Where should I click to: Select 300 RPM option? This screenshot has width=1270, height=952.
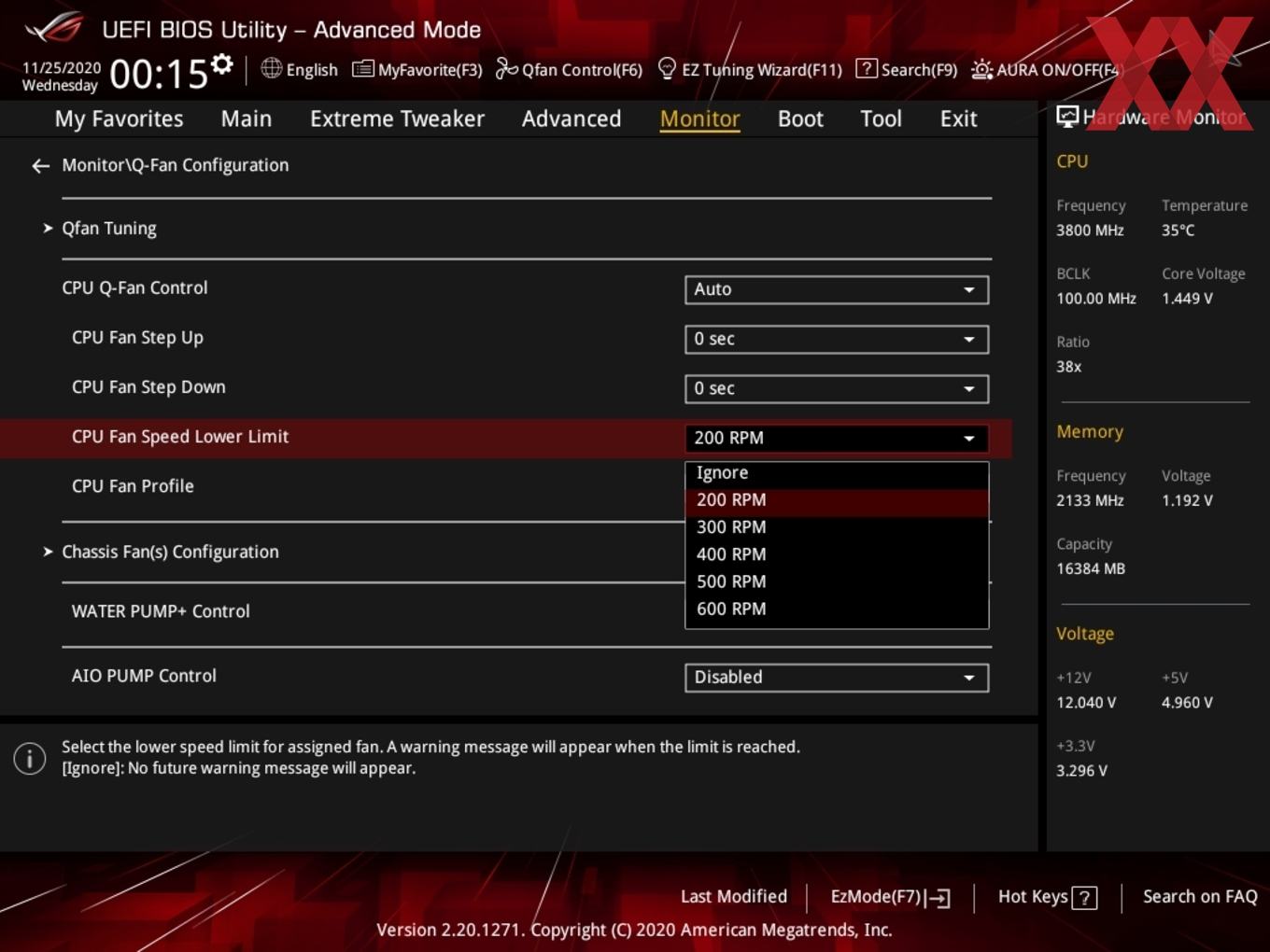click(837, 528)
